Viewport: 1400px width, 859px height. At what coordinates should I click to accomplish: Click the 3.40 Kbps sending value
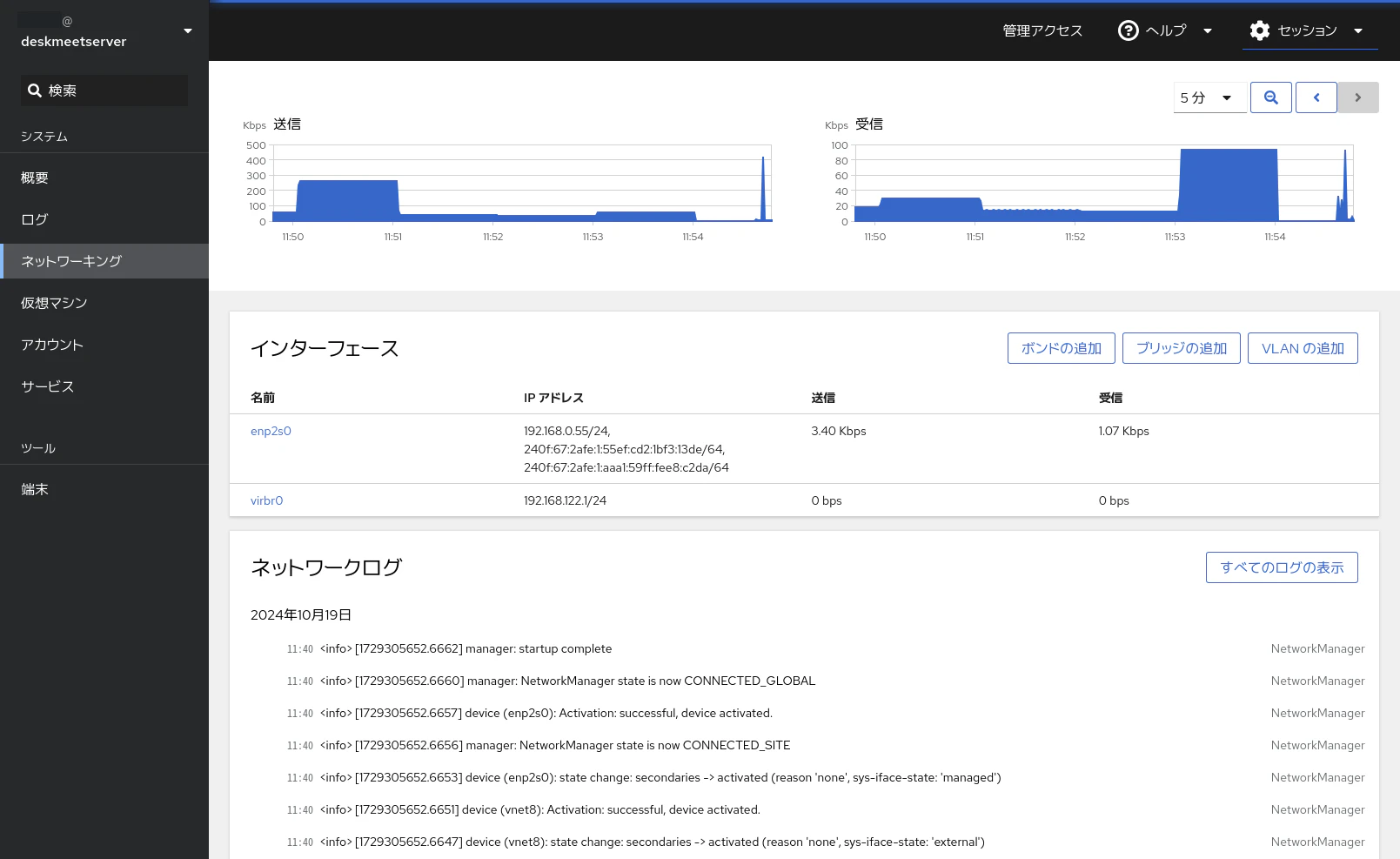pos(839,431)
